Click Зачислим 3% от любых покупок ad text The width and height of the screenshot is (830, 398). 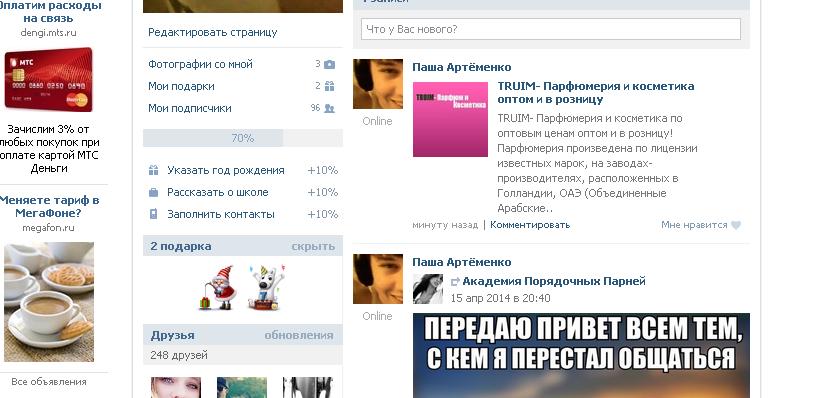point(49,149)
